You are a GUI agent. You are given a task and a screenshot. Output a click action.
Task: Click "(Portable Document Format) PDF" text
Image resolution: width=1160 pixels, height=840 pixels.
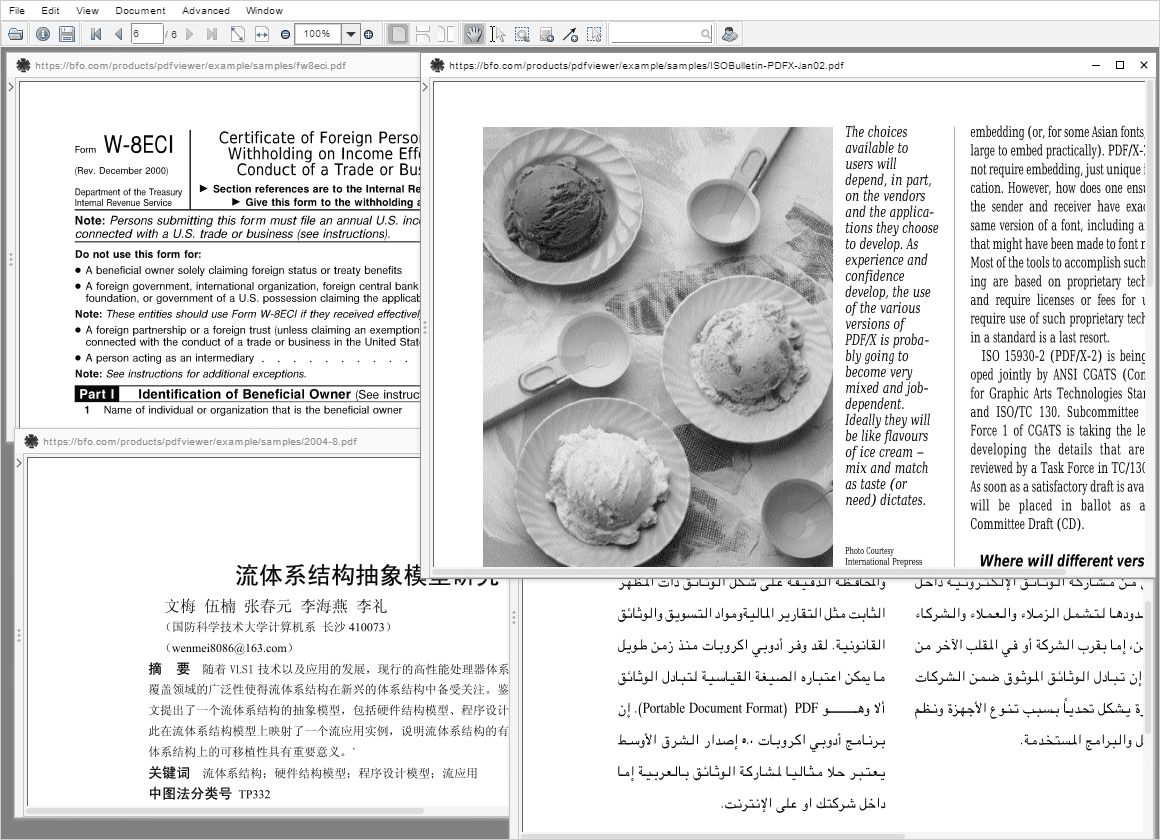click(726, 708)
